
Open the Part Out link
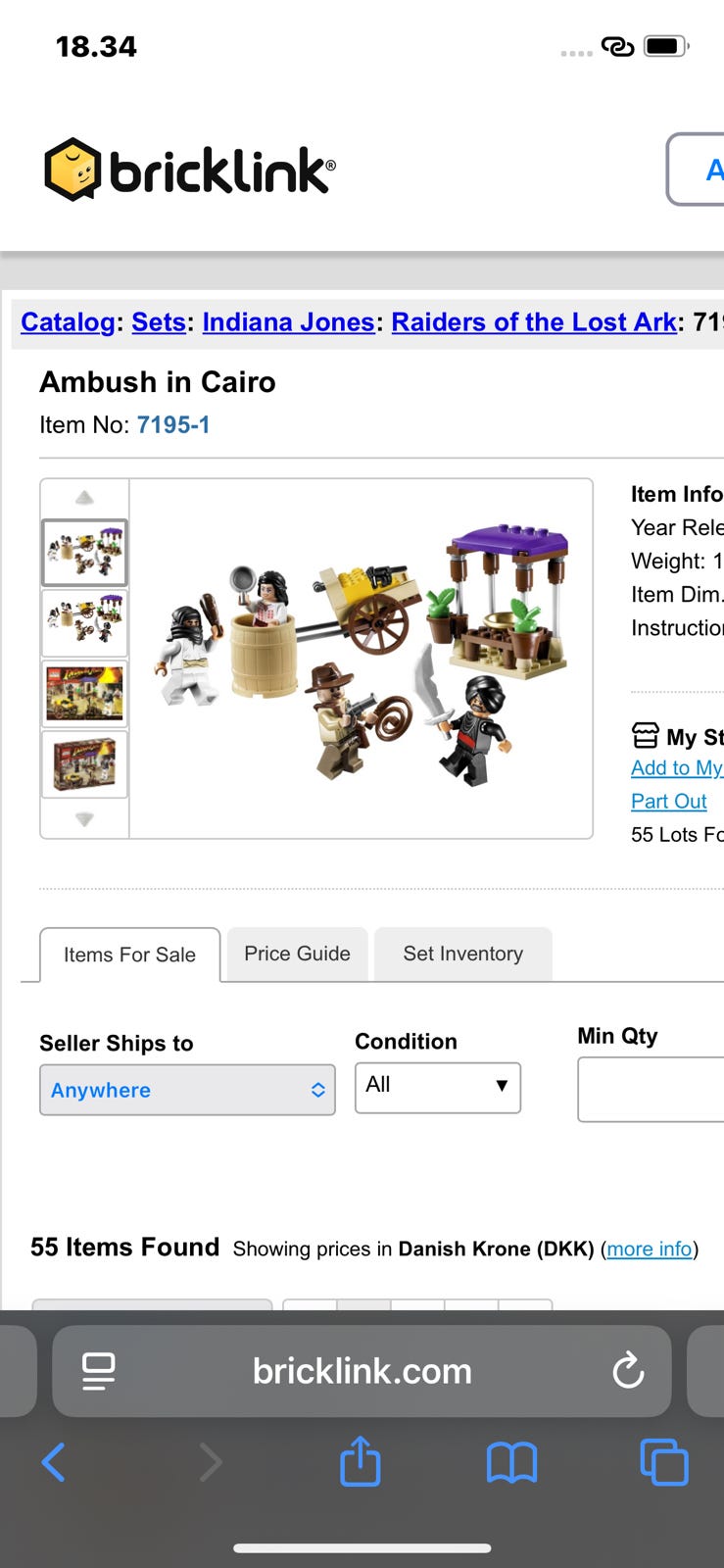tap(668, 801)
